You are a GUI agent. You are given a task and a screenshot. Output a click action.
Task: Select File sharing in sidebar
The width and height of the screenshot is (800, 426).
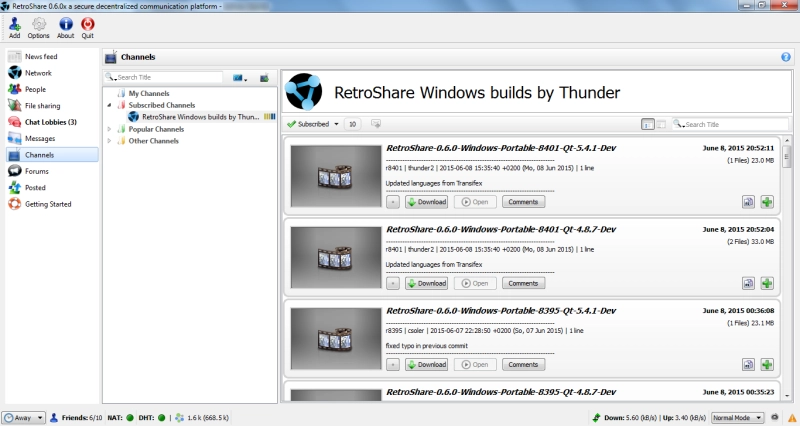point(52,106)
